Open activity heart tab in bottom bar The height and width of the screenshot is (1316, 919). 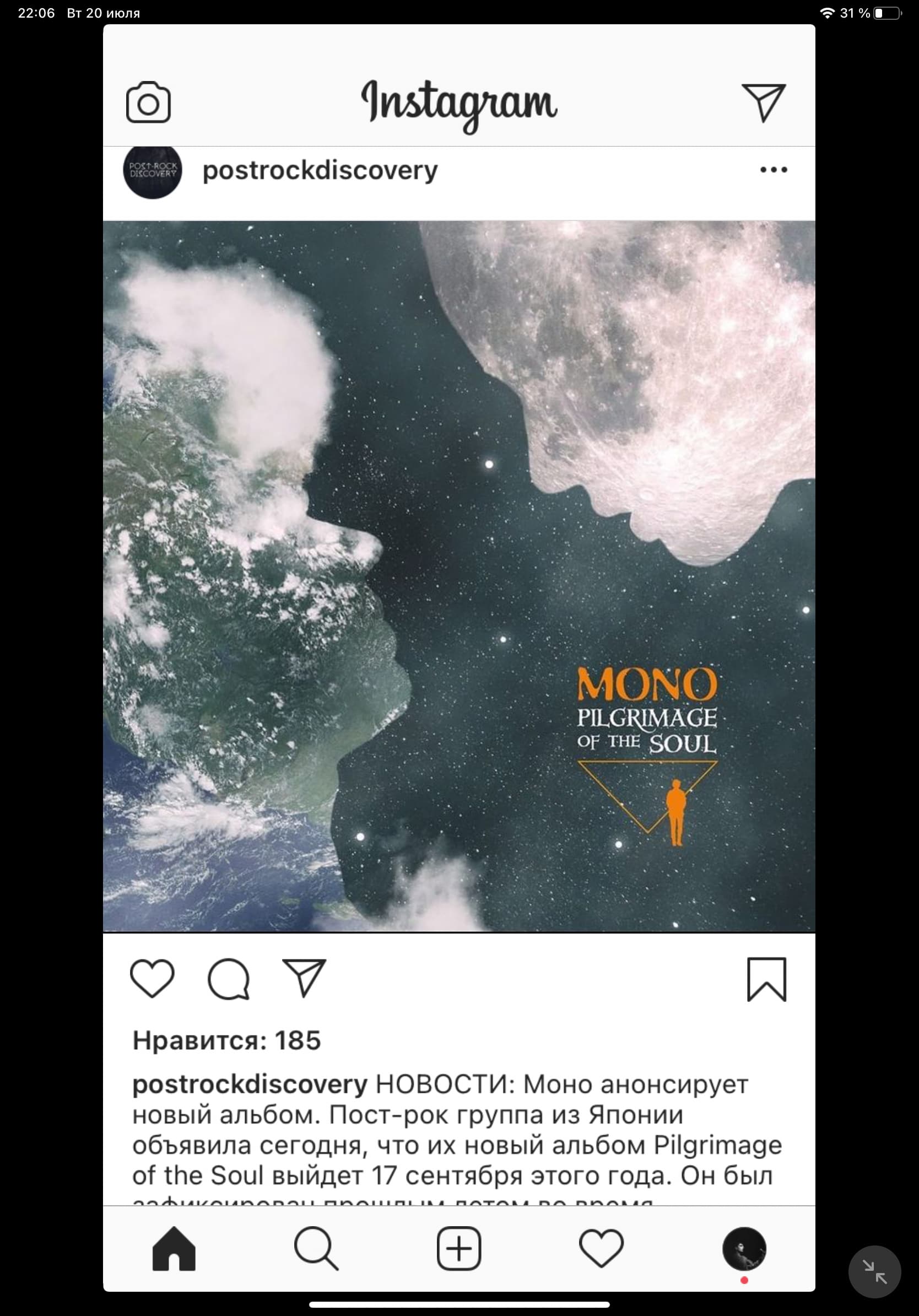(x=602, y=1248)
